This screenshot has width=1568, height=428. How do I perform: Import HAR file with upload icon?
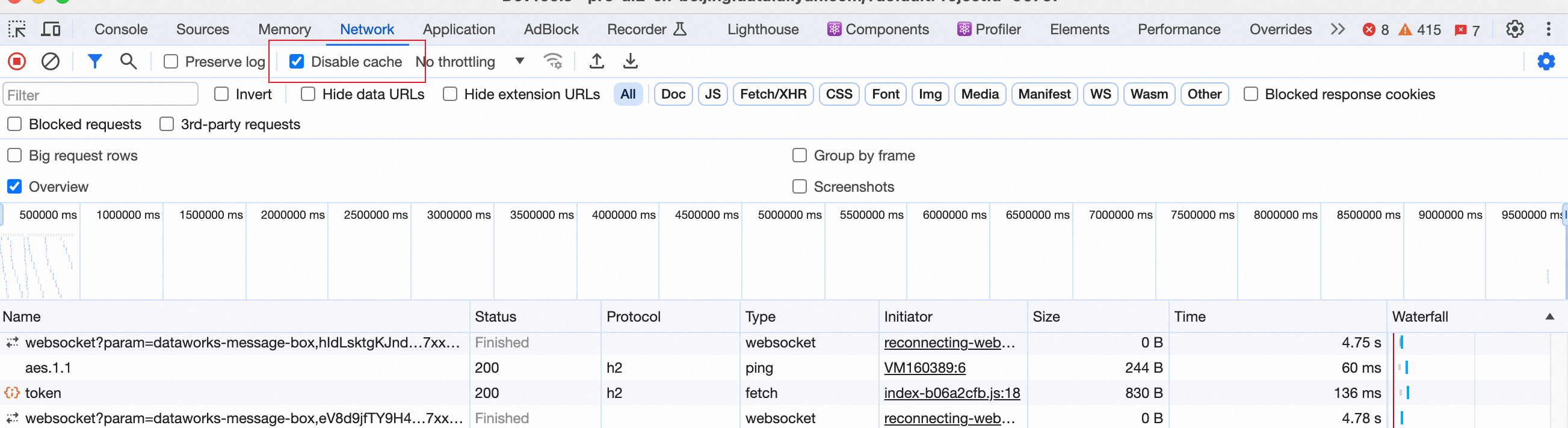[x=596, y=61]
